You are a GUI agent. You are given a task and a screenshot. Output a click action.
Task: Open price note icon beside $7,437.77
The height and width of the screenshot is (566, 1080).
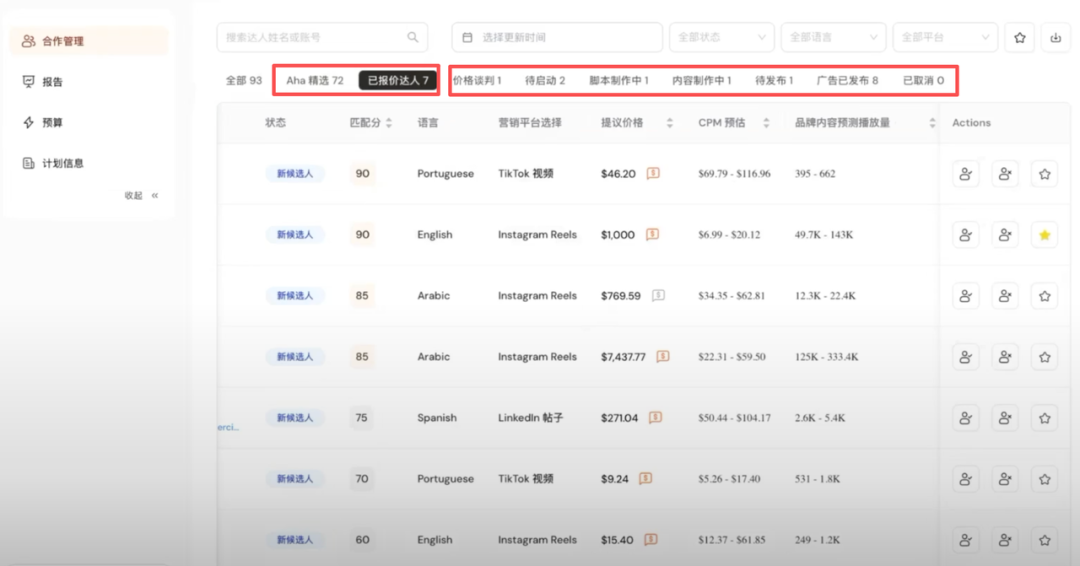pyautogui.click(x=663, y=356)
